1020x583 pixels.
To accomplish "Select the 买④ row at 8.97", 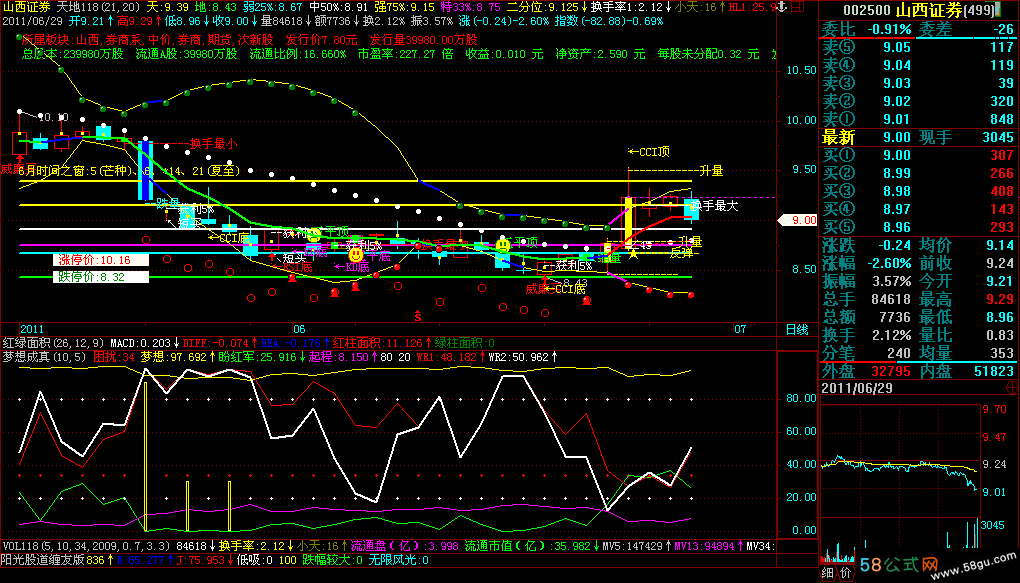I will click(x=918, y=210).
